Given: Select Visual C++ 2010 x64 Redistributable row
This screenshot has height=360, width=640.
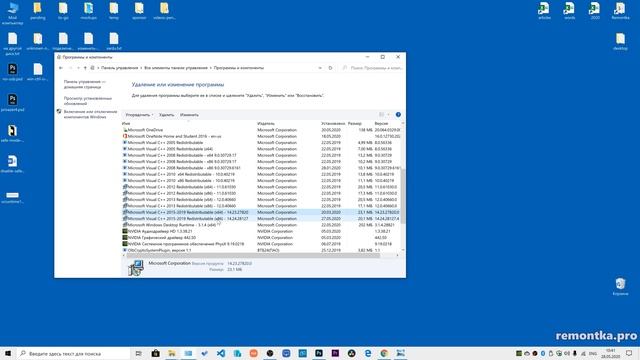Looking at the screenshot, I should coord(261,174).
